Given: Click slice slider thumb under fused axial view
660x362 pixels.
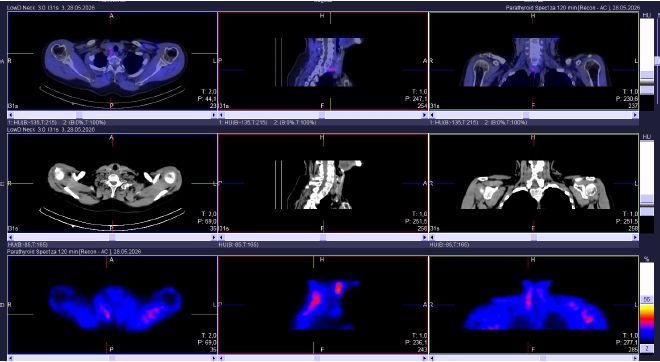Looking at the screenshot, I should [79, 115].
